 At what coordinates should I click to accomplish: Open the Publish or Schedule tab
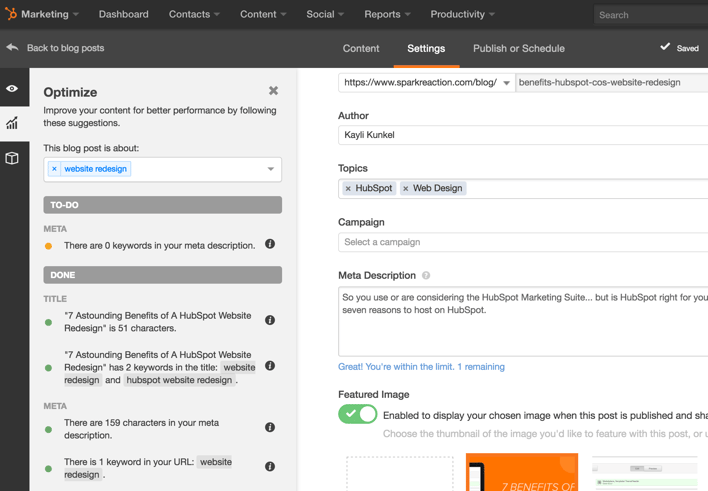tap(518, 48)
